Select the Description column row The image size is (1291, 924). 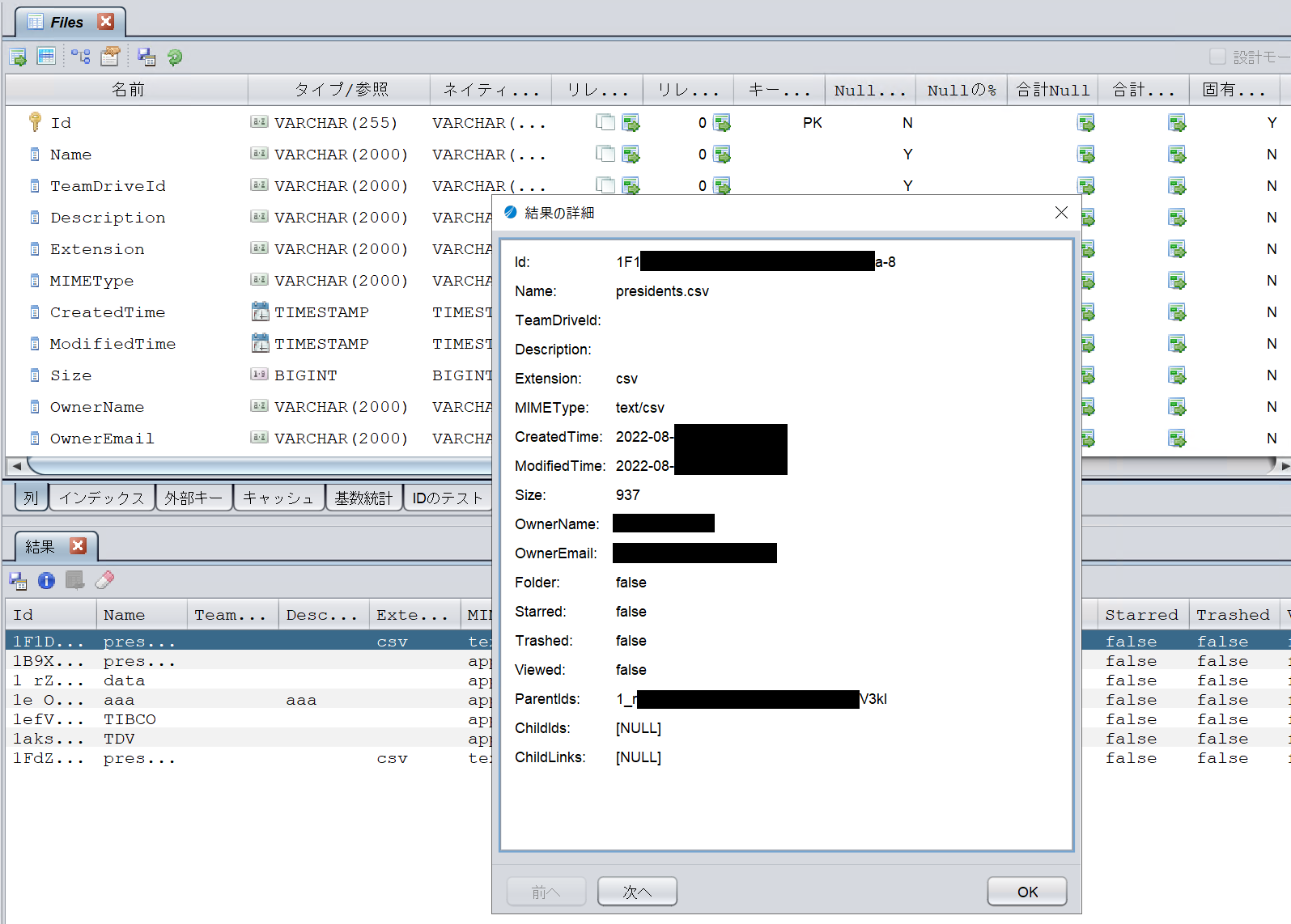[x=108, y=217]
